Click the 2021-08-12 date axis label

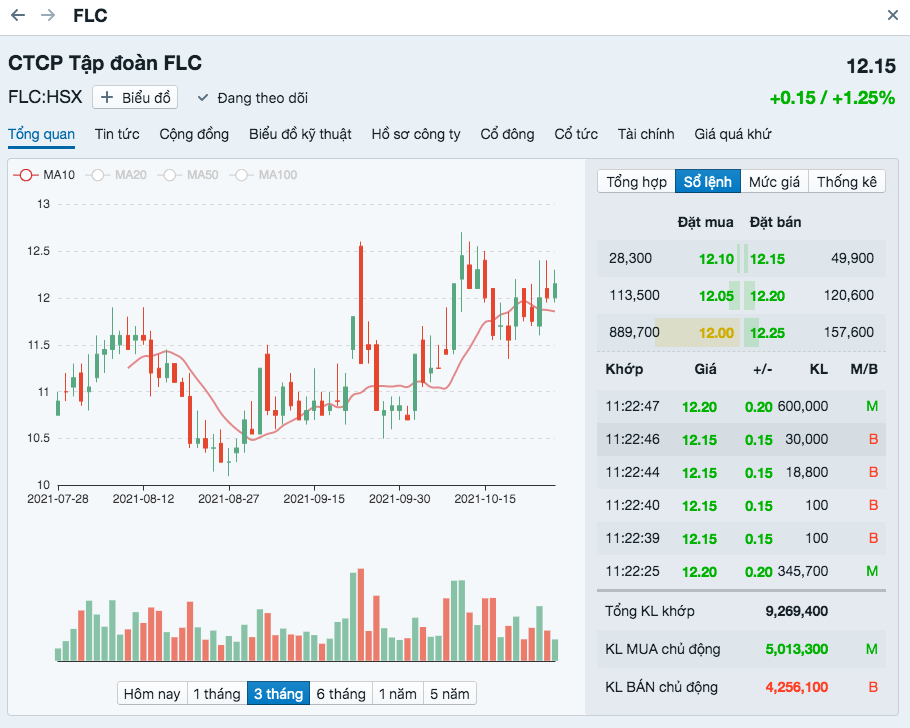pos(143,499)
